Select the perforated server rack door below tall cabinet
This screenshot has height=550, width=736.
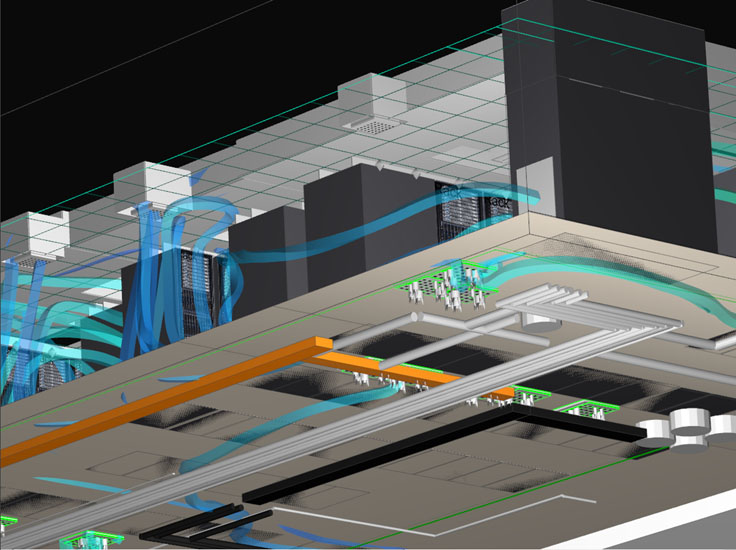(x=459, y=208)
